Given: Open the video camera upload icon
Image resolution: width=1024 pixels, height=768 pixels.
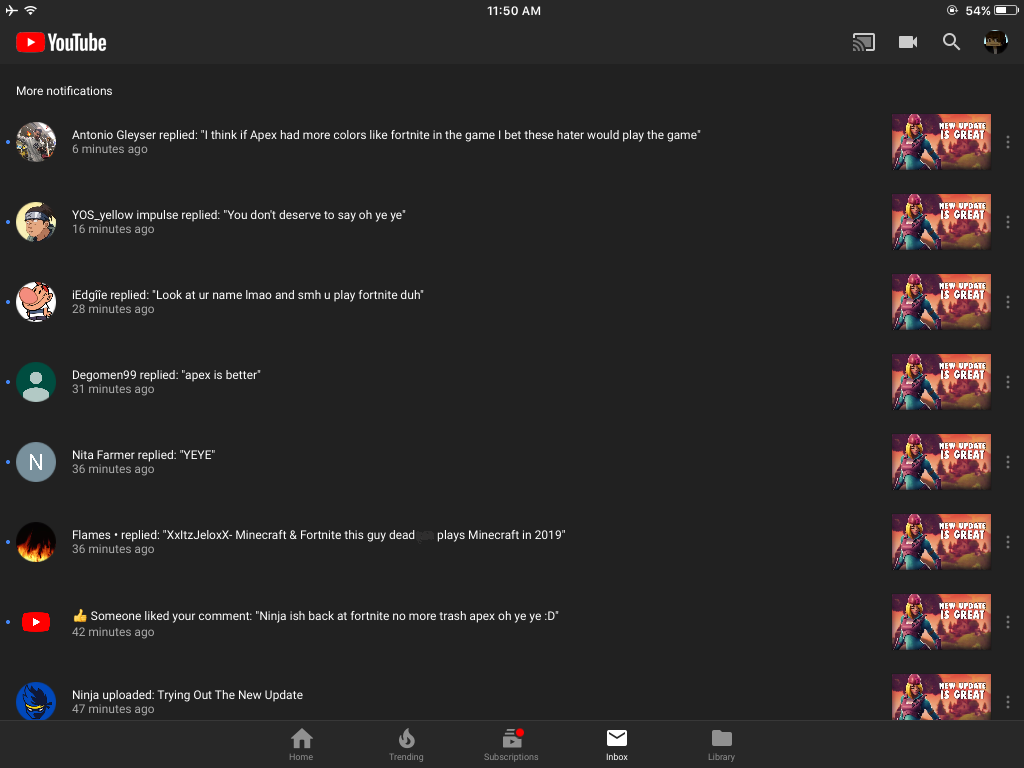Looking at the screenshot, I should click(x=908, y=42).
